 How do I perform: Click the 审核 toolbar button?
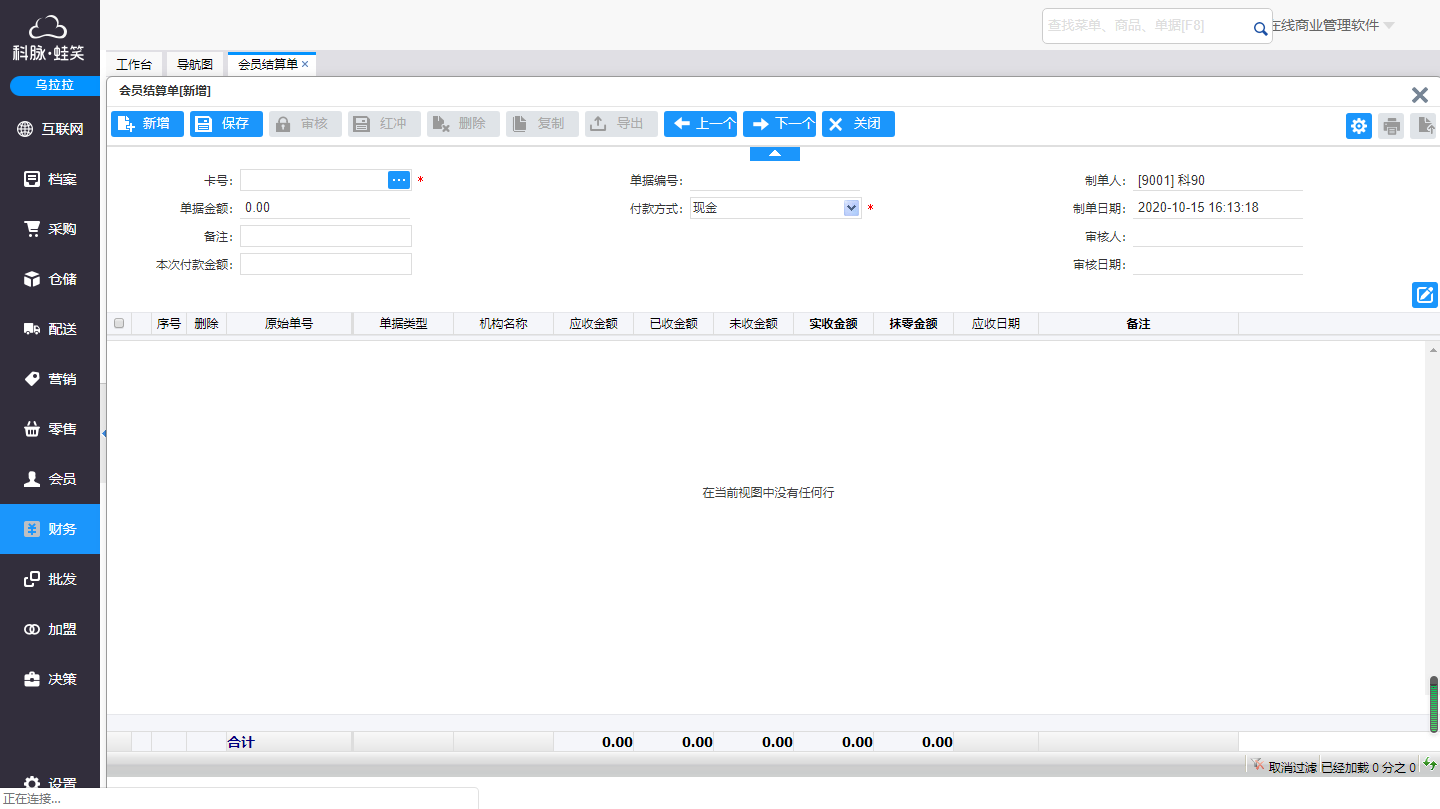(305, 124)
